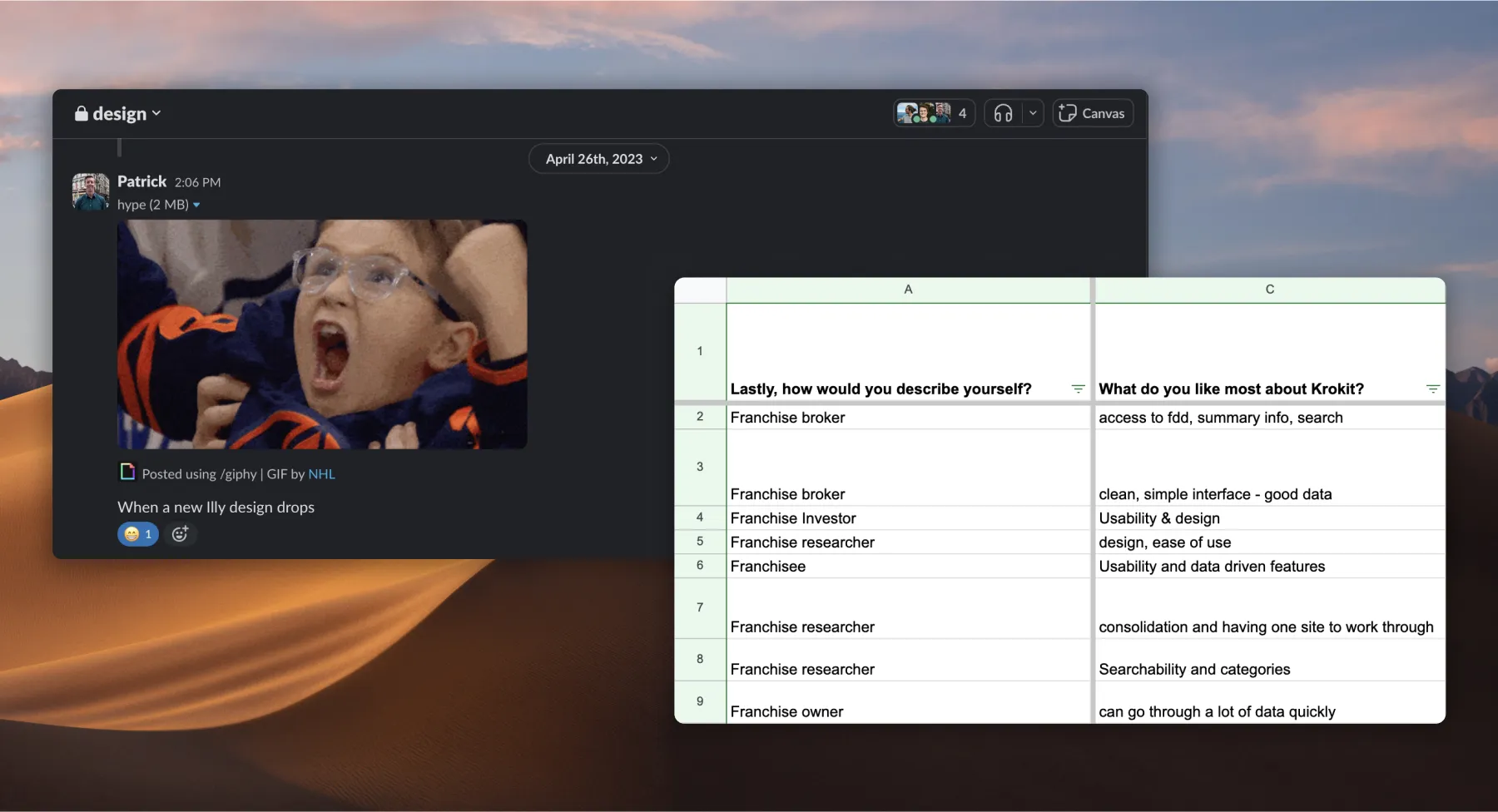View the 4 channel members avatars
Screen dimensions: 1498x812
coord(934,113)
